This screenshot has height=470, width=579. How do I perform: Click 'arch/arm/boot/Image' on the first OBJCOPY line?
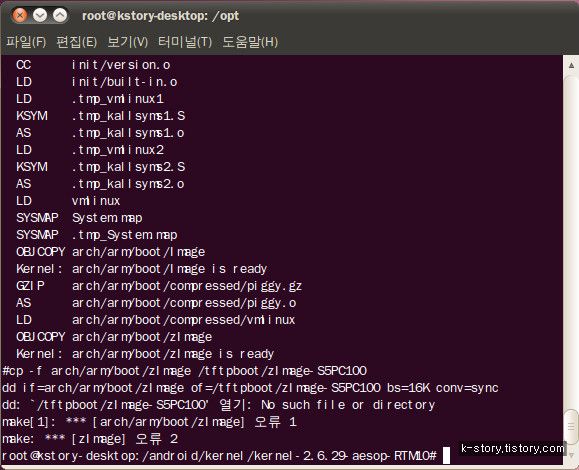[x=138, y=252]
